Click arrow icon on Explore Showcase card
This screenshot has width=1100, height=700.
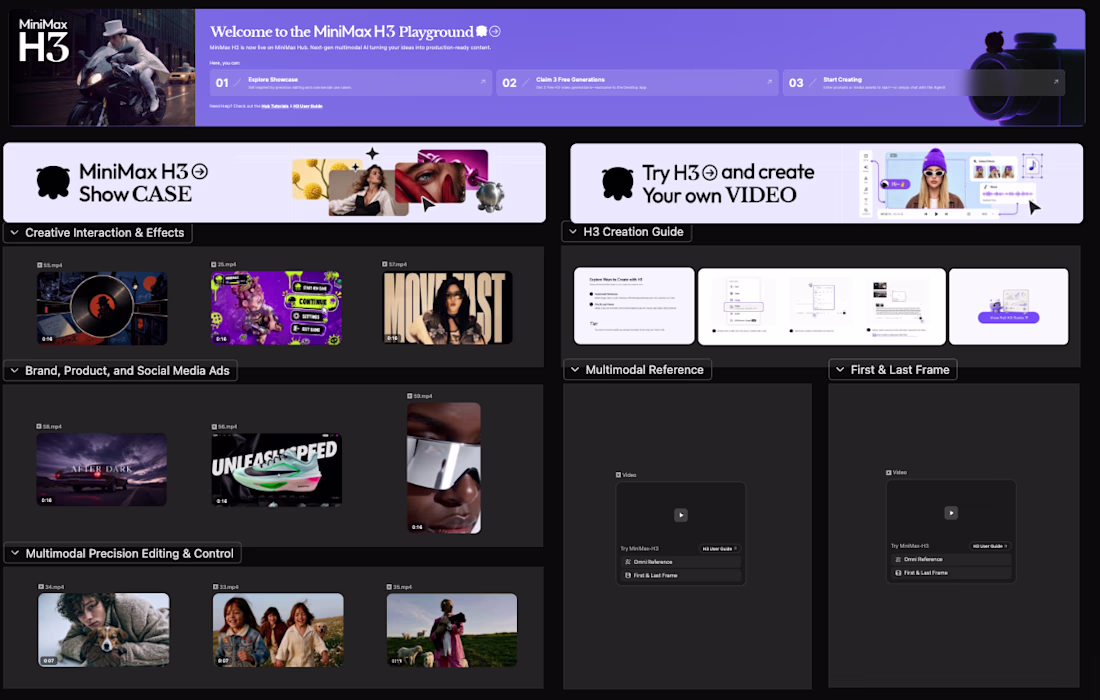(483, 81)
